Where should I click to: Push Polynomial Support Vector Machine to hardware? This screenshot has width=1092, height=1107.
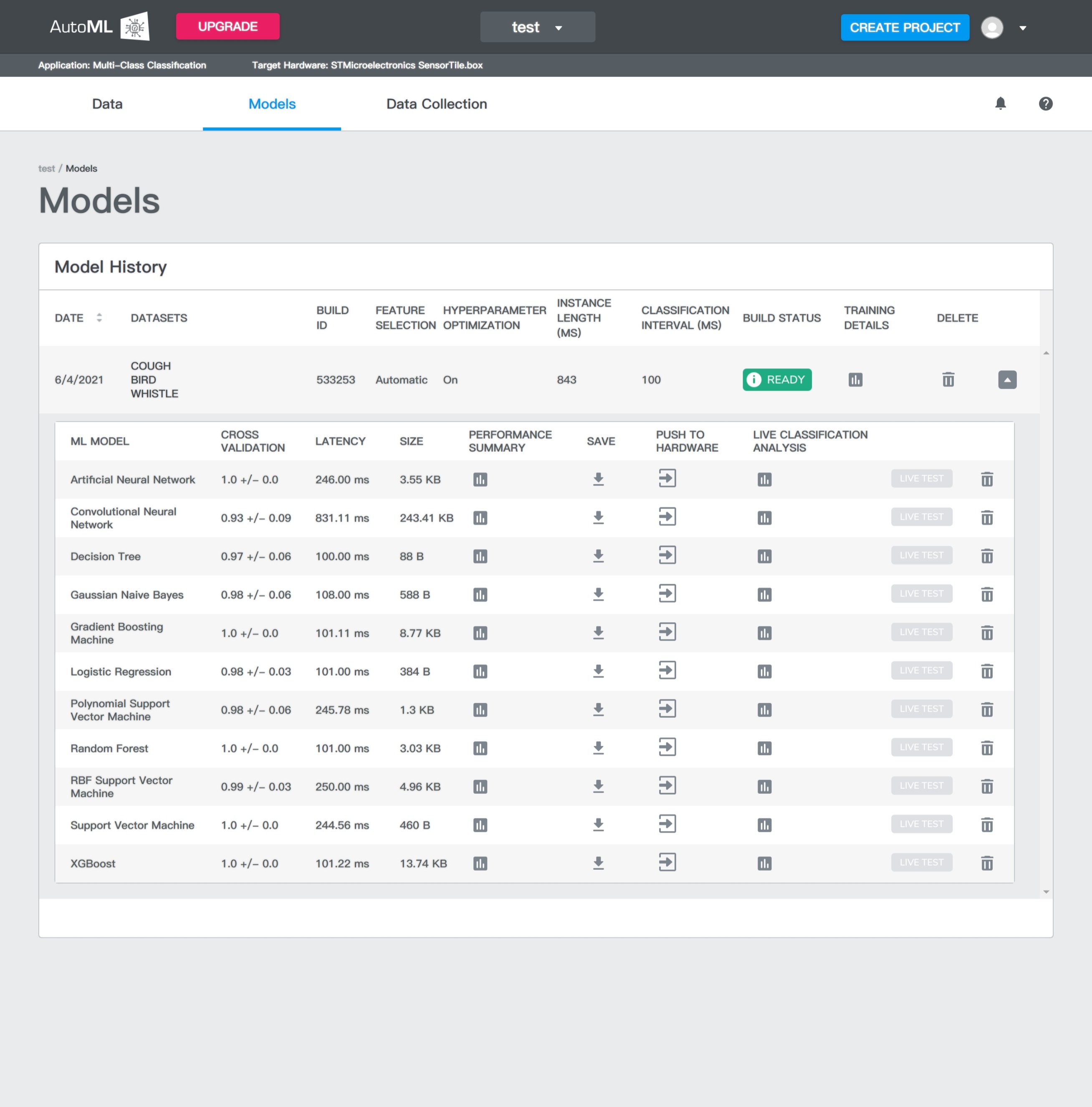pyautogui.click(x=667, y=709)
